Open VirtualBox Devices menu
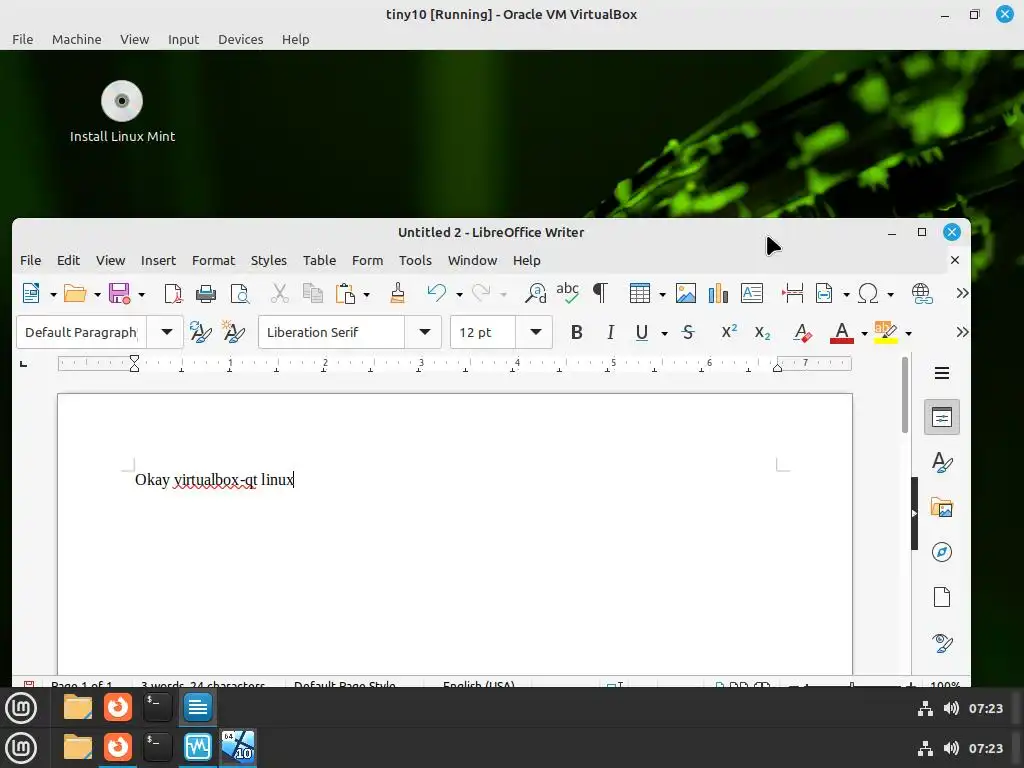 pos(240,39)
